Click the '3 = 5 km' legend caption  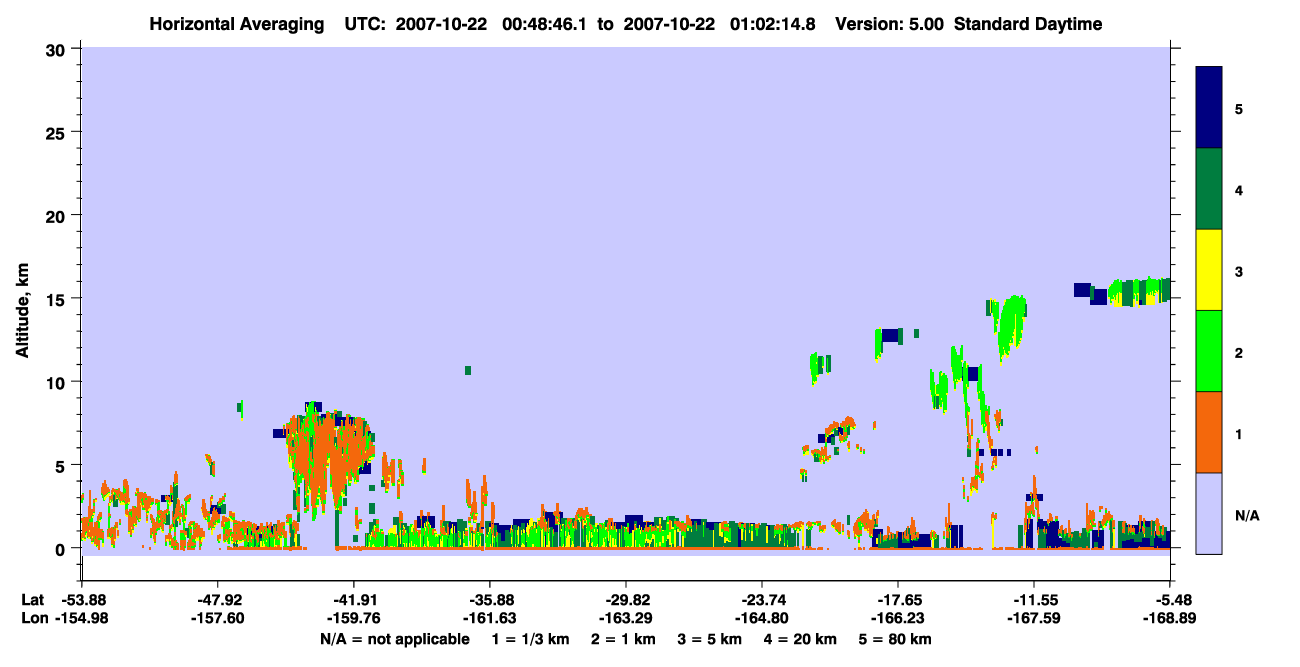[x=710, y=639]
